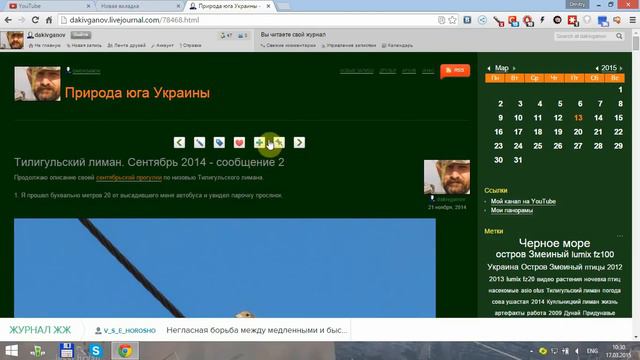Viewport: 640px width, 360px height.
Task: Open the Chrome hamburger menu
Action: 633,20
